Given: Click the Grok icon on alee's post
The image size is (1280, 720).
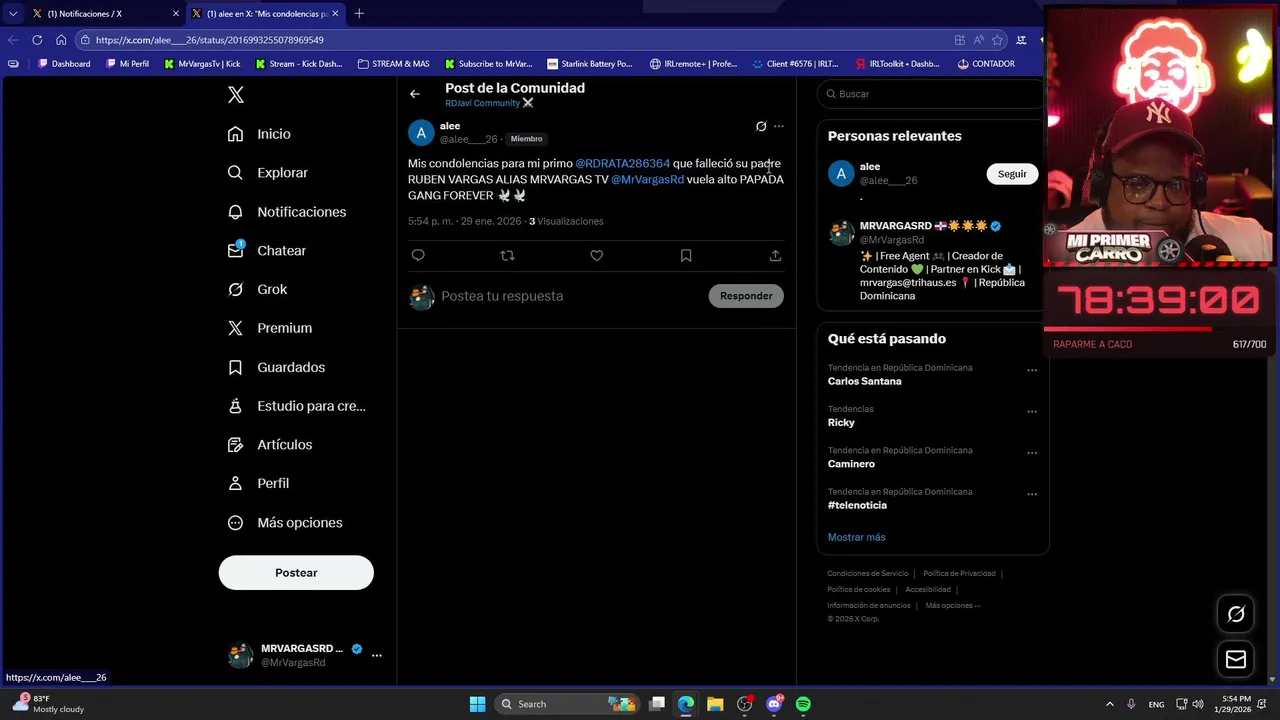Looking at the screenshot, I should [x=761, y=126].
